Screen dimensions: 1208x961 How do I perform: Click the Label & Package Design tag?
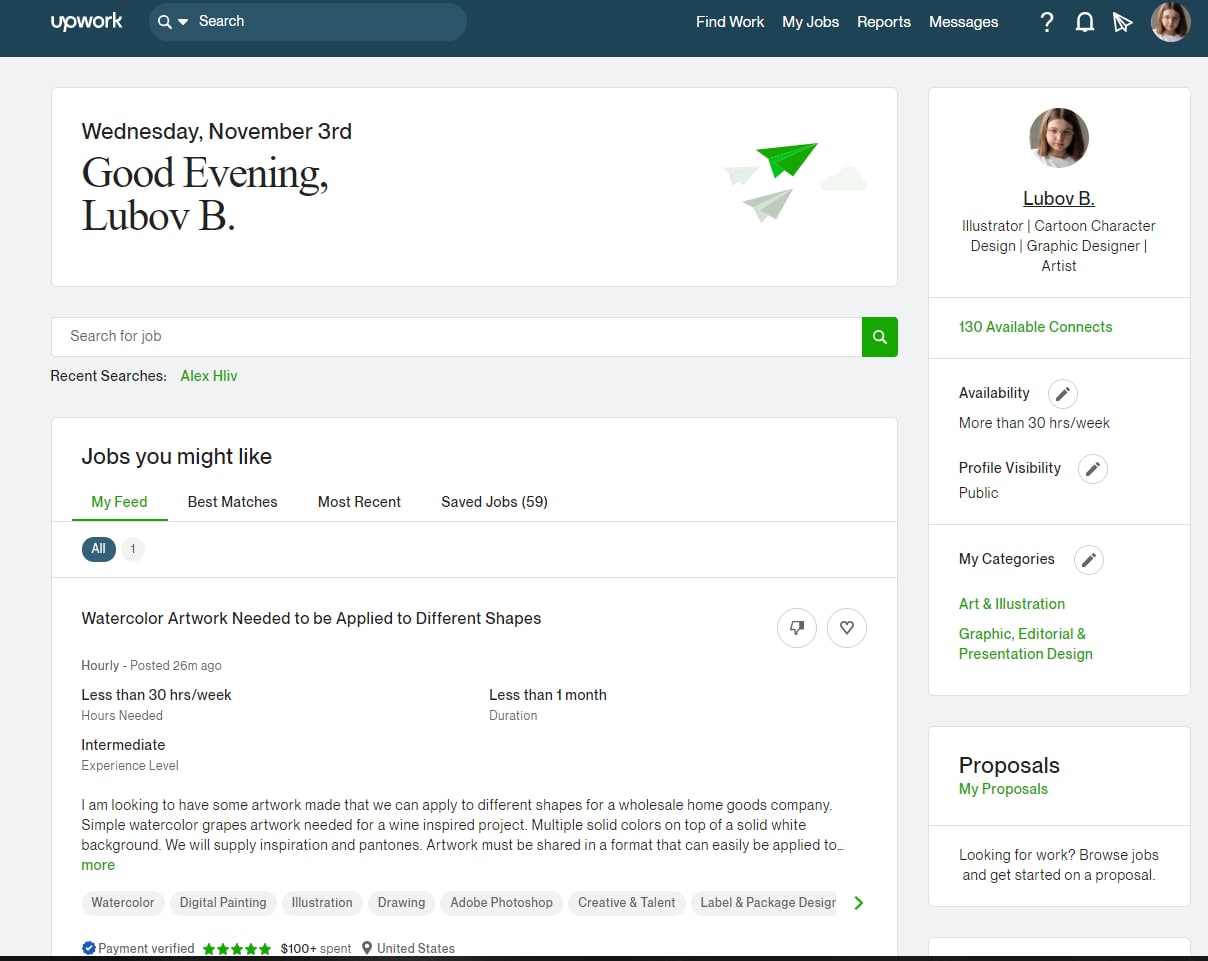764,903
